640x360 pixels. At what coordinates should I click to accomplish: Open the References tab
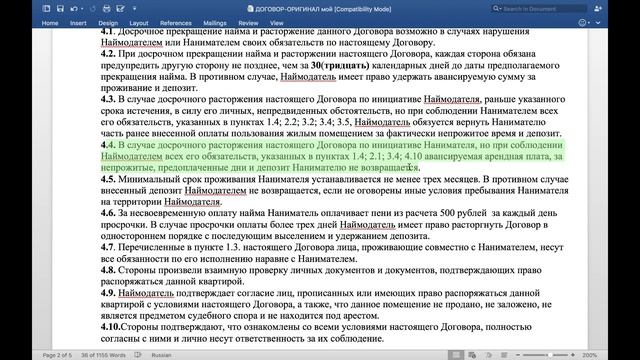176,23
